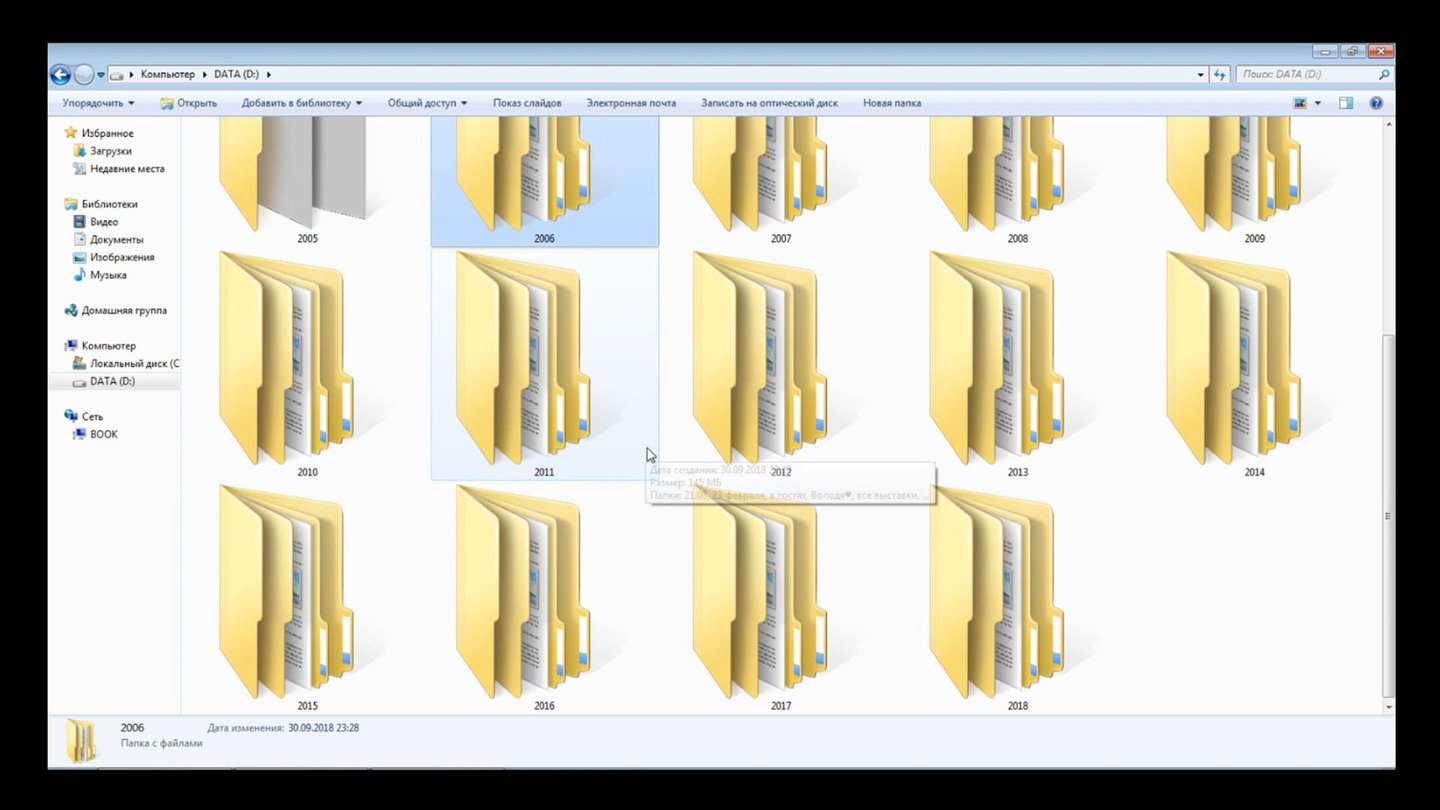Open the Упорядочить dropdown menu
Screen dimensions: 1440x810
98,103
